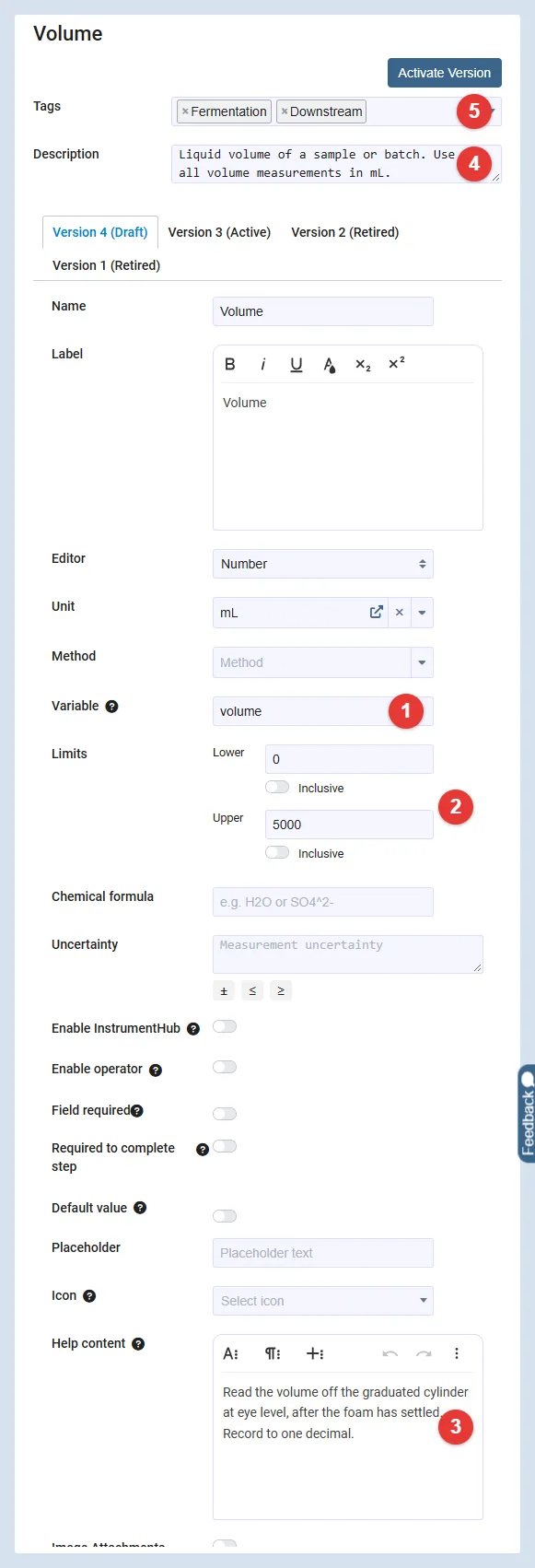Click the Variable help question icon

click(111, 707)
